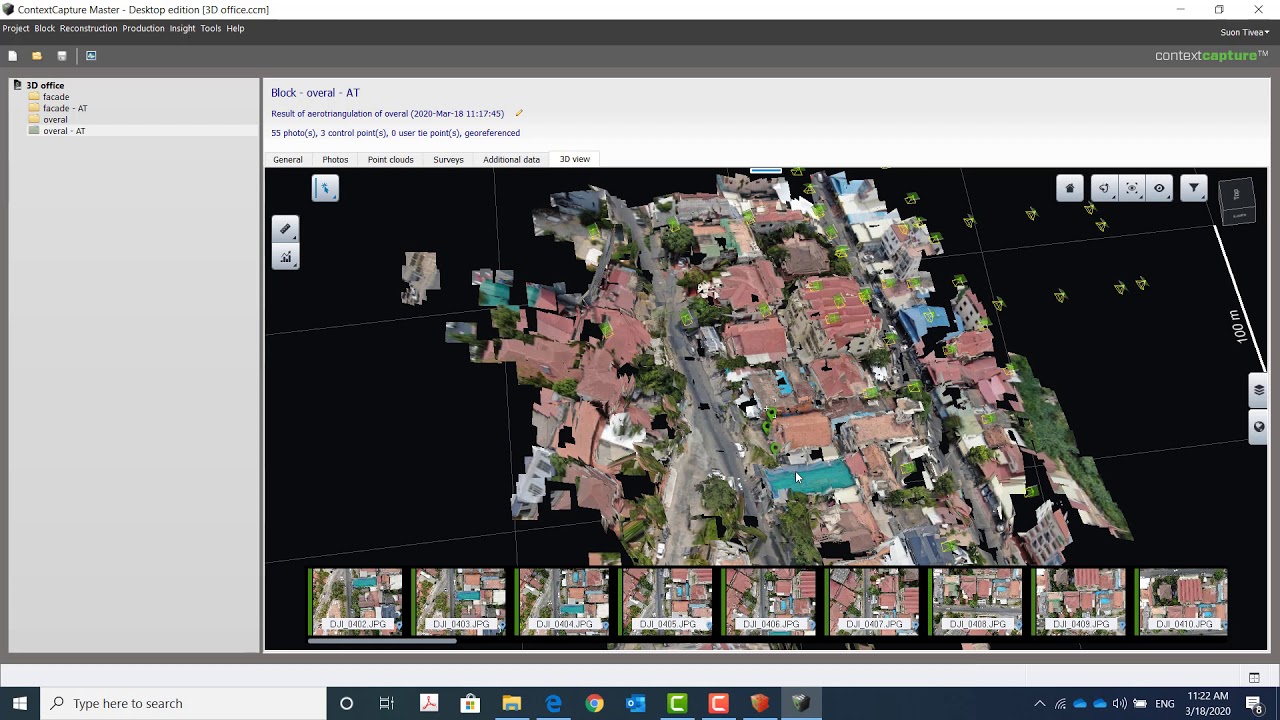Click the New project icon in toolbar
Screen dimensions: 1280x720
click(x=12, y=56)
